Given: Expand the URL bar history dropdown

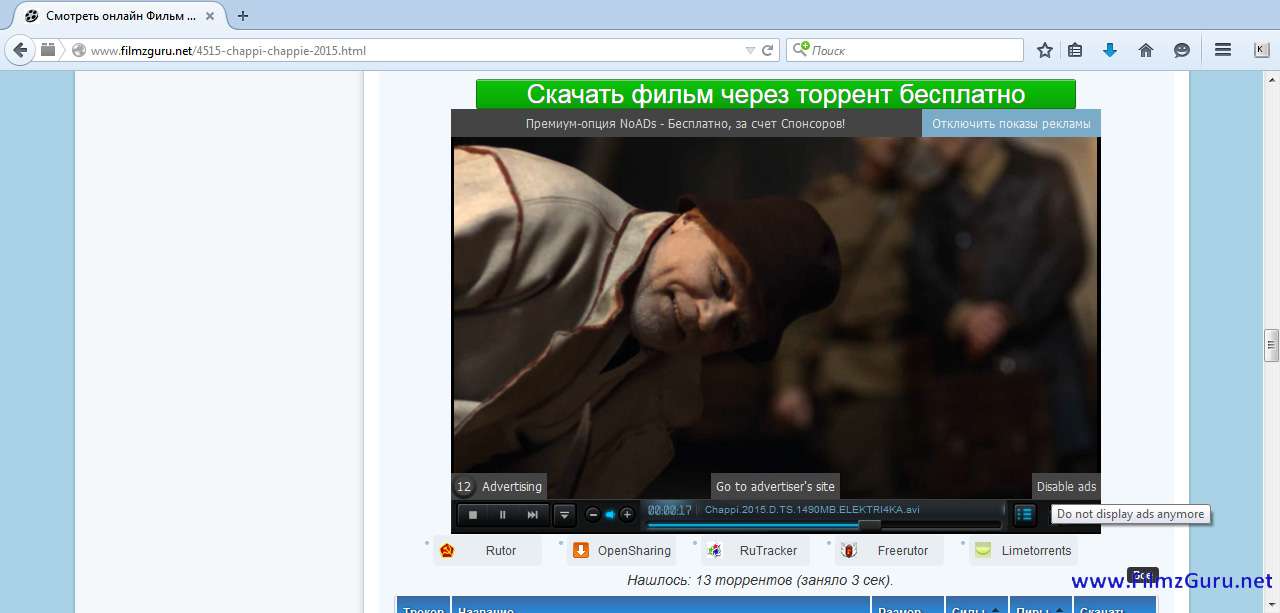Looking at the screenshot, I should tap(750, 50).
